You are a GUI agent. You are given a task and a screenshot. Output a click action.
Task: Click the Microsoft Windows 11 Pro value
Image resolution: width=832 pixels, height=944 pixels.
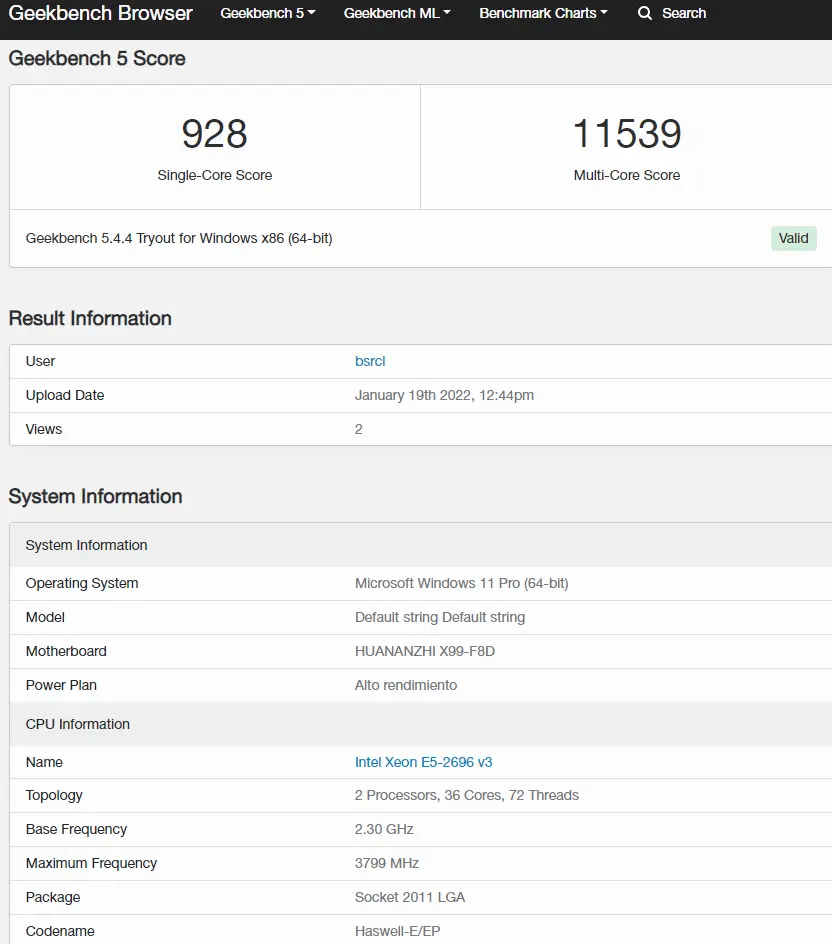(462, 583)
